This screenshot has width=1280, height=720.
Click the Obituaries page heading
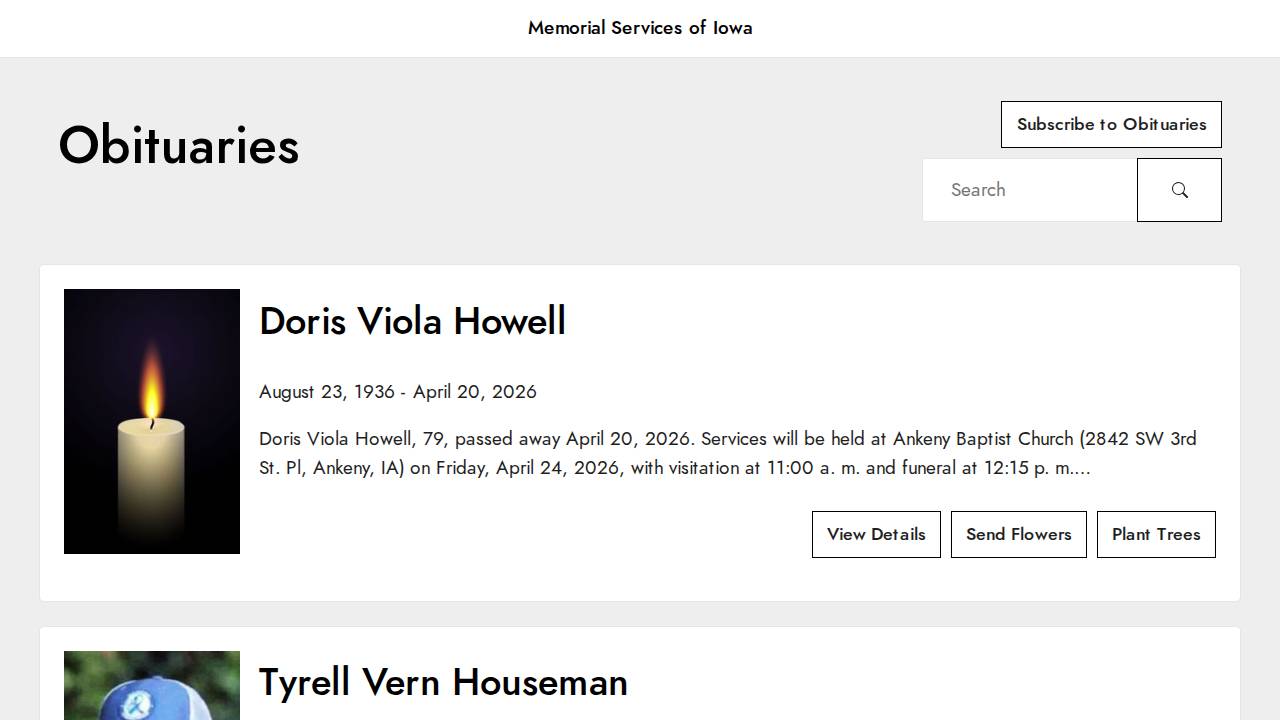pyautogui.click(x=179, y=145)
